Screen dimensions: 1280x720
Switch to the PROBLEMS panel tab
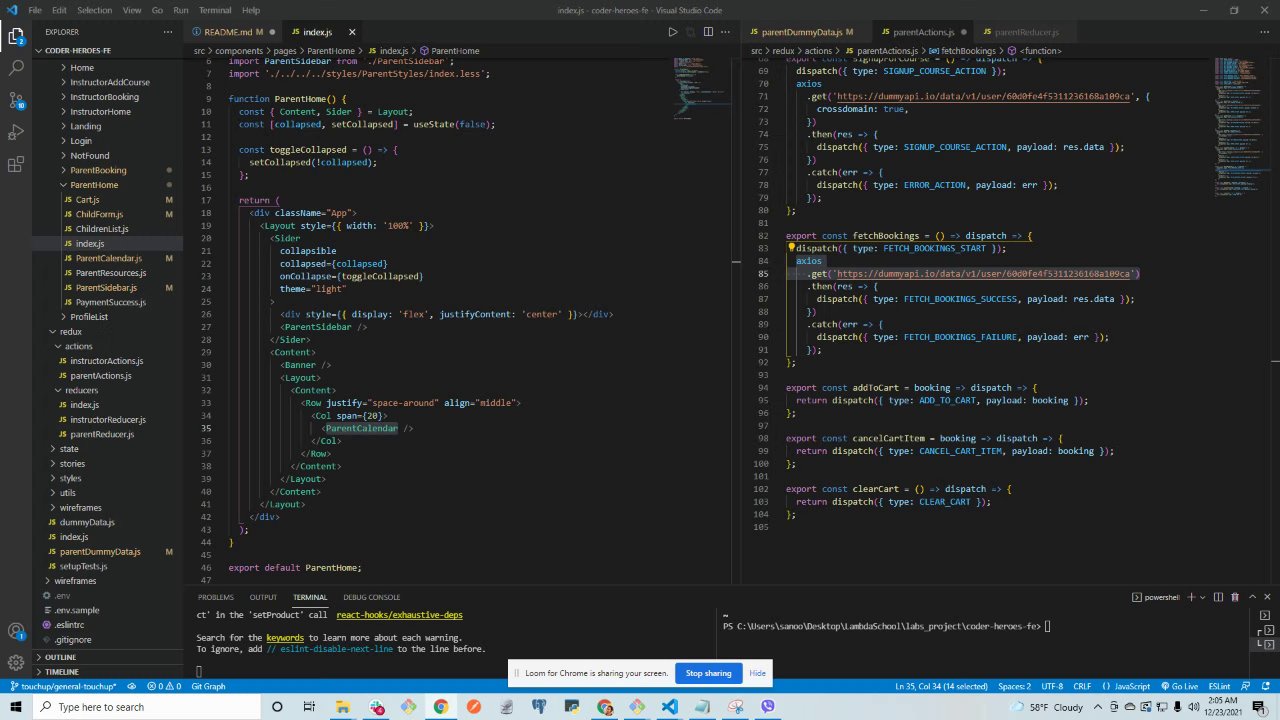pyautogui.click(x=215, y=597)
